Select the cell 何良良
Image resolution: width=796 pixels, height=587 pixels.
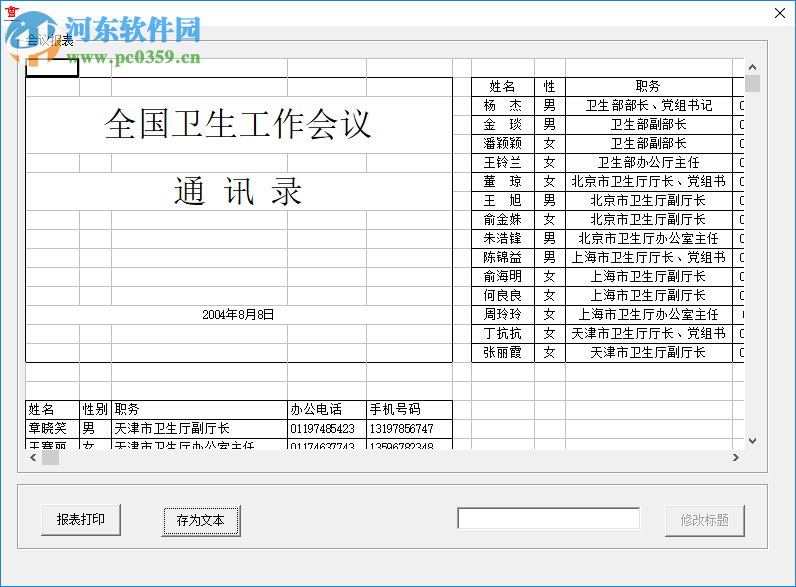point(503,296)
